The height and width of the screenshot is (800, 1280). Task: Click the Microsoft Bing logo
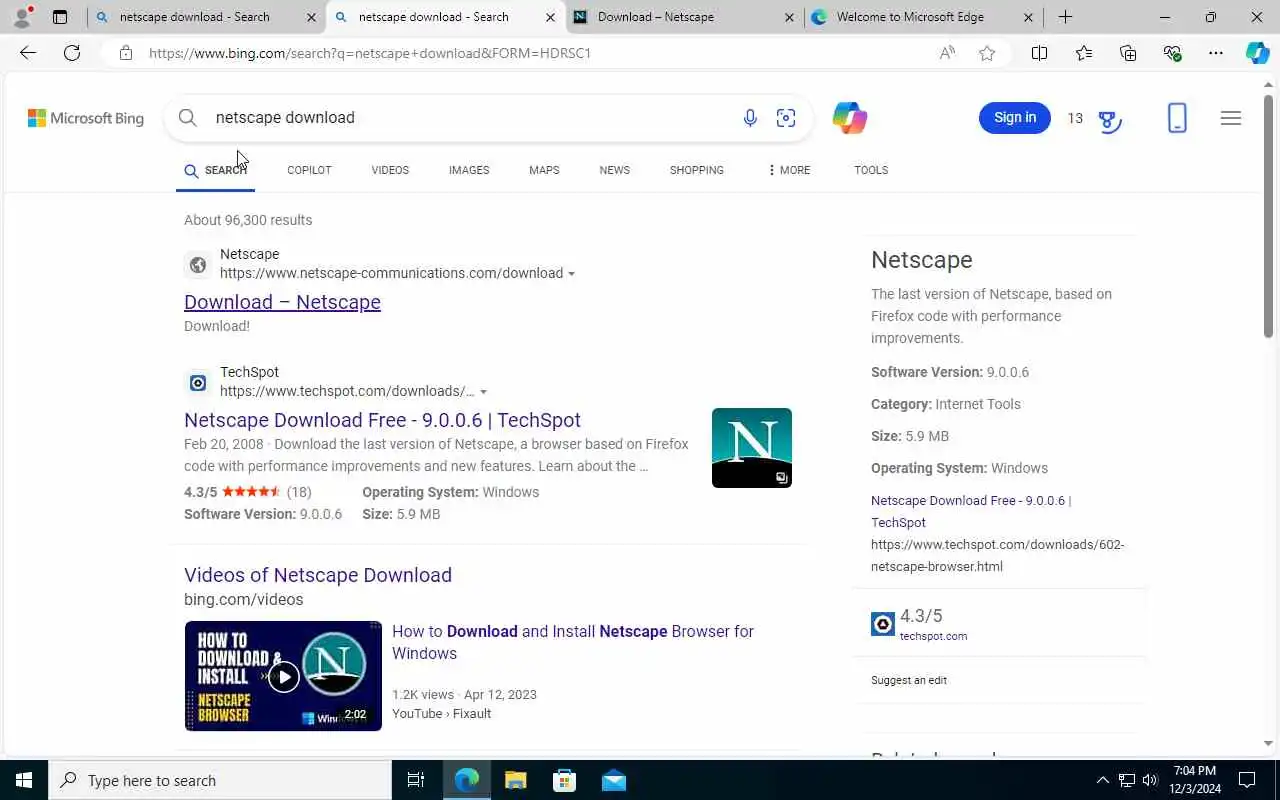click(86, 118)
